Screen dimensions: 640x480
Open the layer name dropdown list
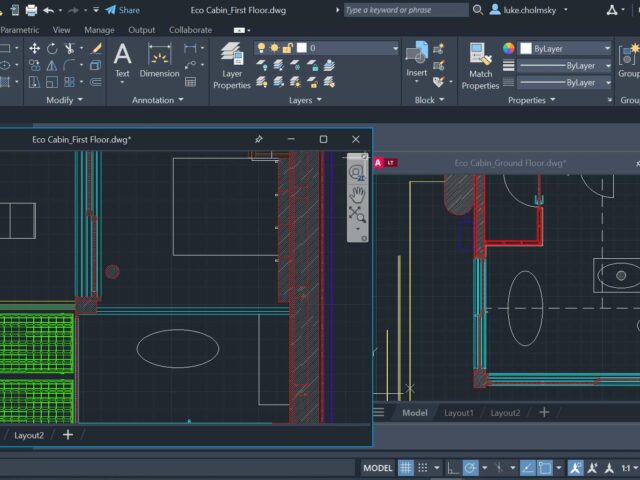[x=395, y=48]
